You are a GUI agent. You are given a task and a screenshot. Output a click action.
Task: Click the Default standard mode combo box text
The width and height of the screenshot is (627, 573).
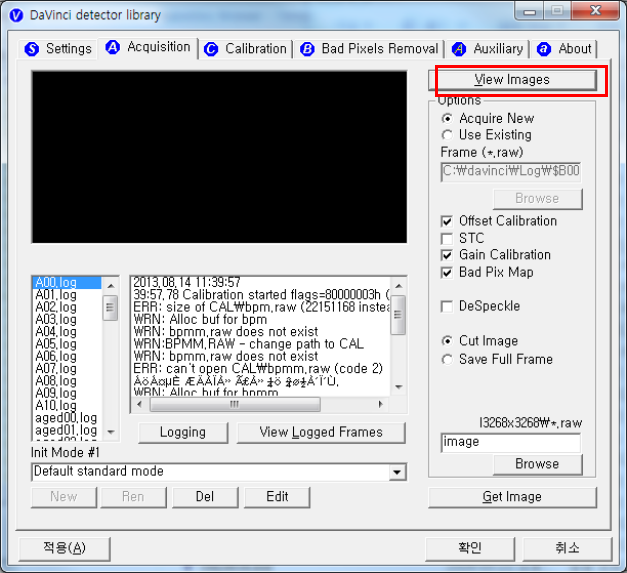click(x=99, y=471)
